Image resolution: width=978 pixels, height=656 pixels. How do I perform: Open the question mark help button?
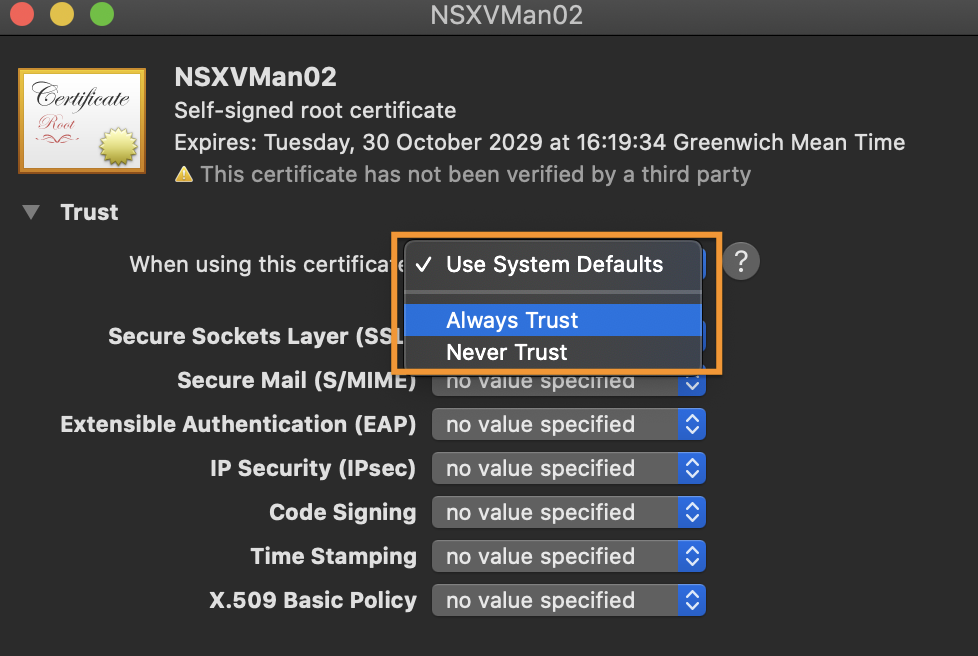pos(741,261)
